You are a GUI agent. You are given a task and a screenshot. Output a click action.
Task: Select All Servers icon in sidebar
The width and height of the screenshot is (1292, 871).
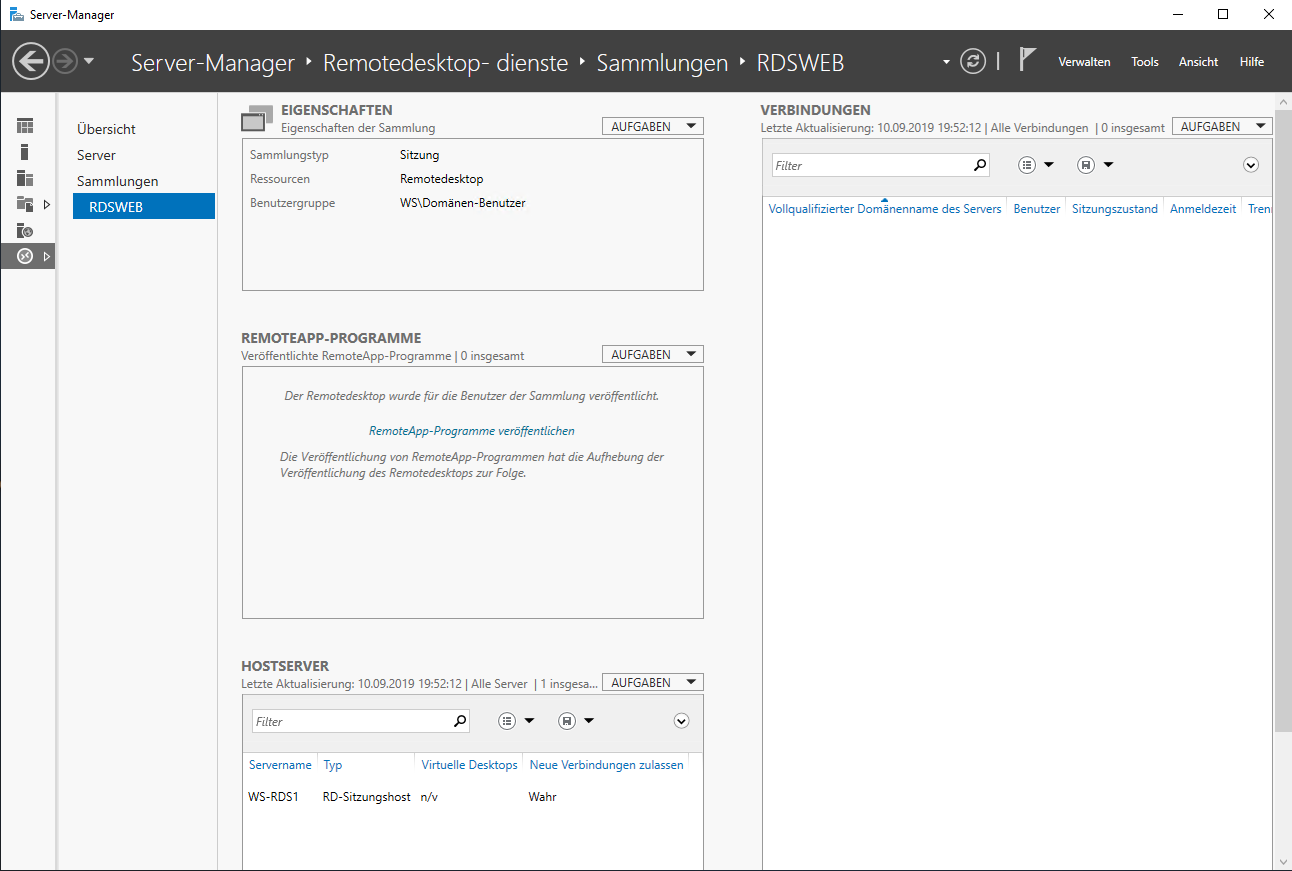point(25,178)
